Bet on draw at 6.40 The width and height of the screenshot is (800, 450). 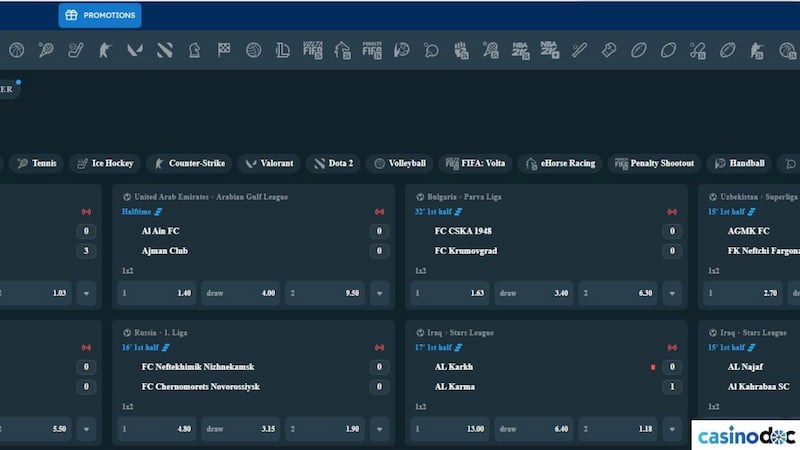point(534,429)
